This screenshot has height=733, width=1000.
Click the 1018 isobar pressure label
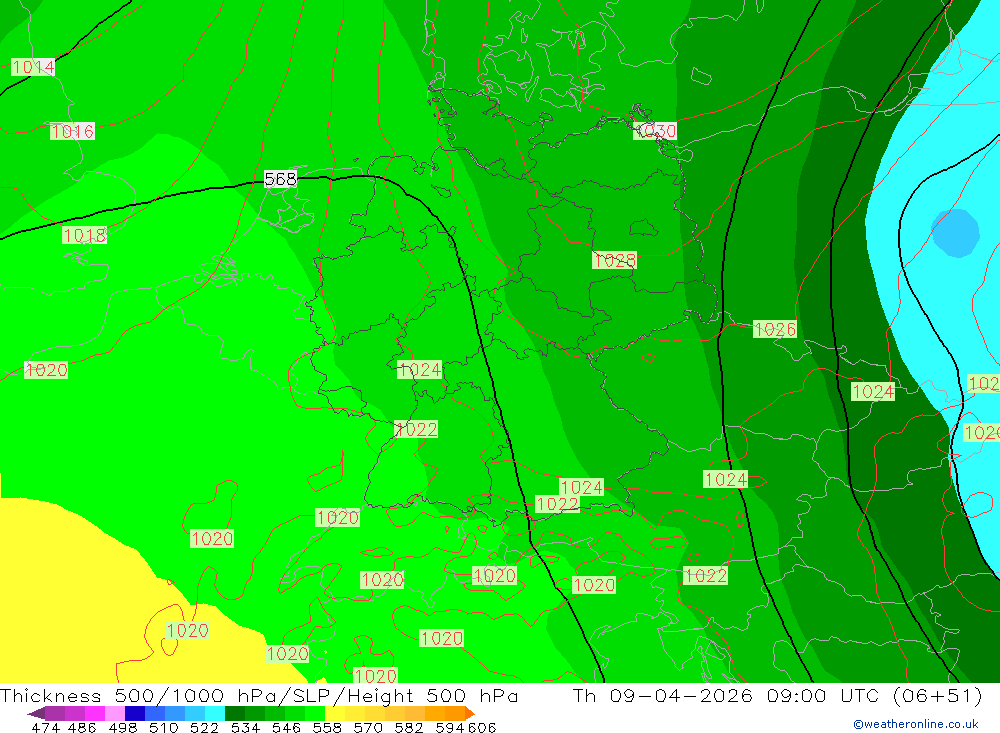(x=84, y=235)
